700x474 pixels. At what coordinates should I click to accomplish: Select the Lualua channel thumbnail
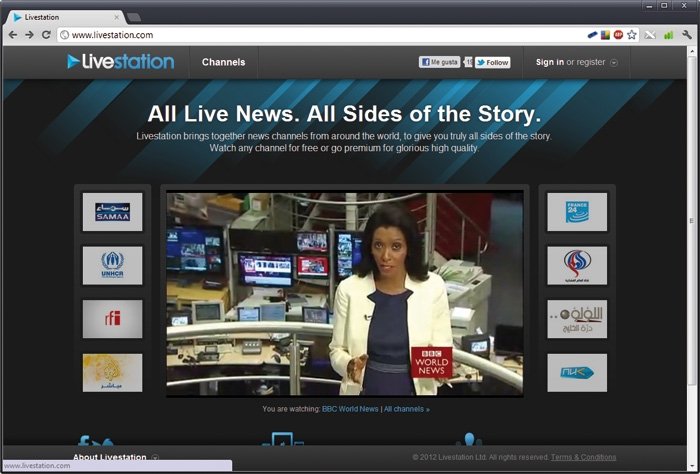[577, 319]
